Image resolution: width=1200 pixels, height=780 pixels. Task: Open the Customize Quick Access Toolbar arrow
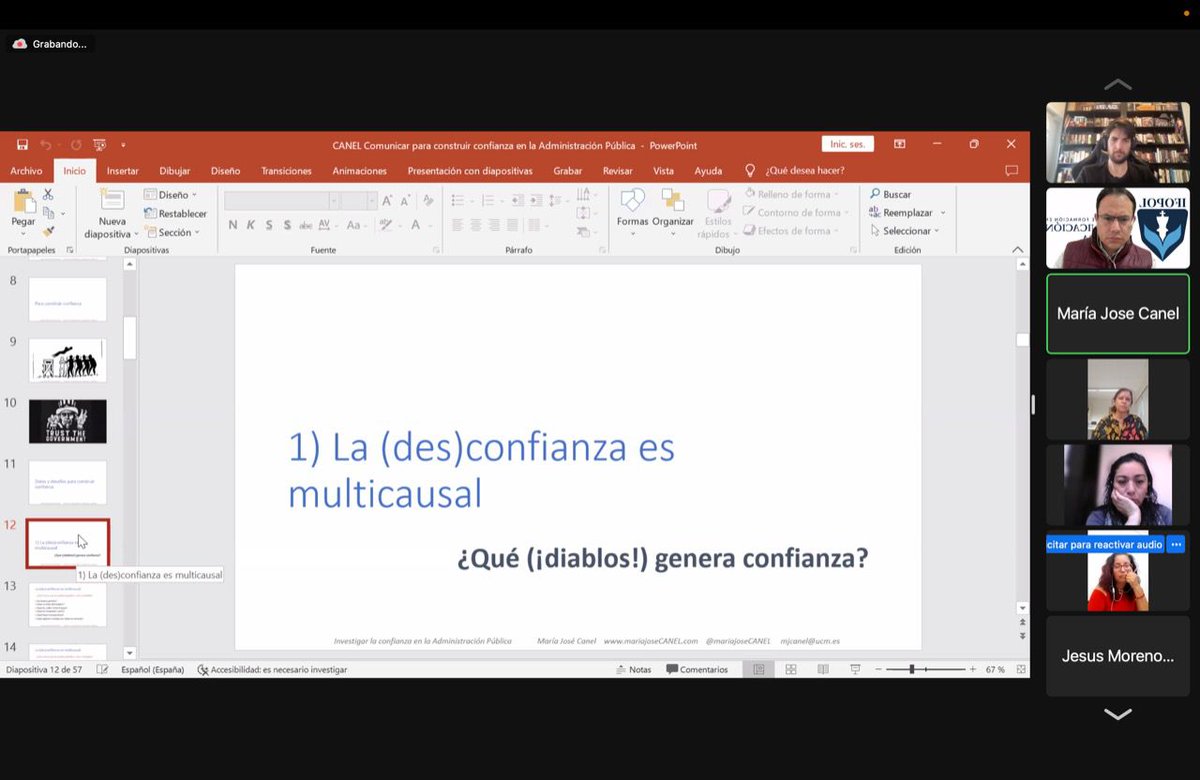coord(123,146)
